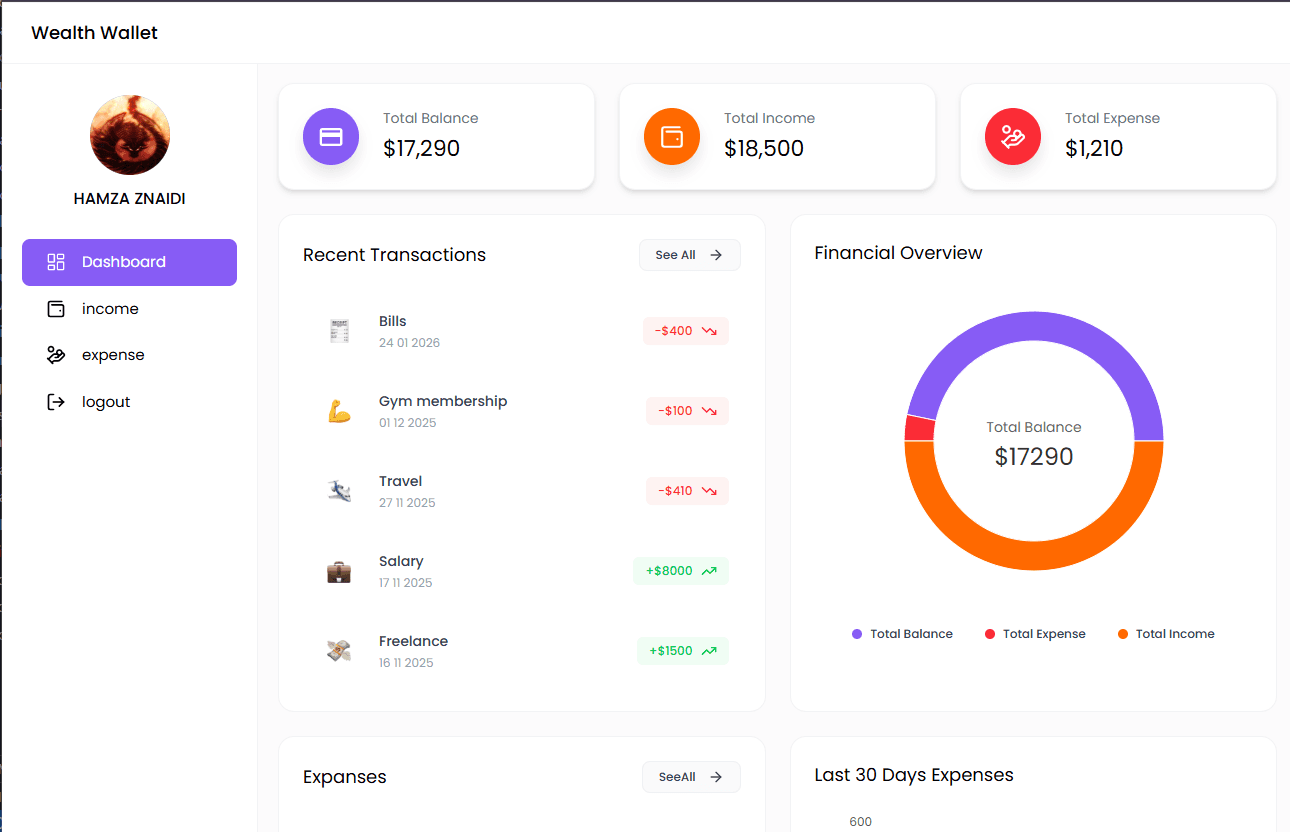Log out using the sidebar logout item

coord(105,402)
